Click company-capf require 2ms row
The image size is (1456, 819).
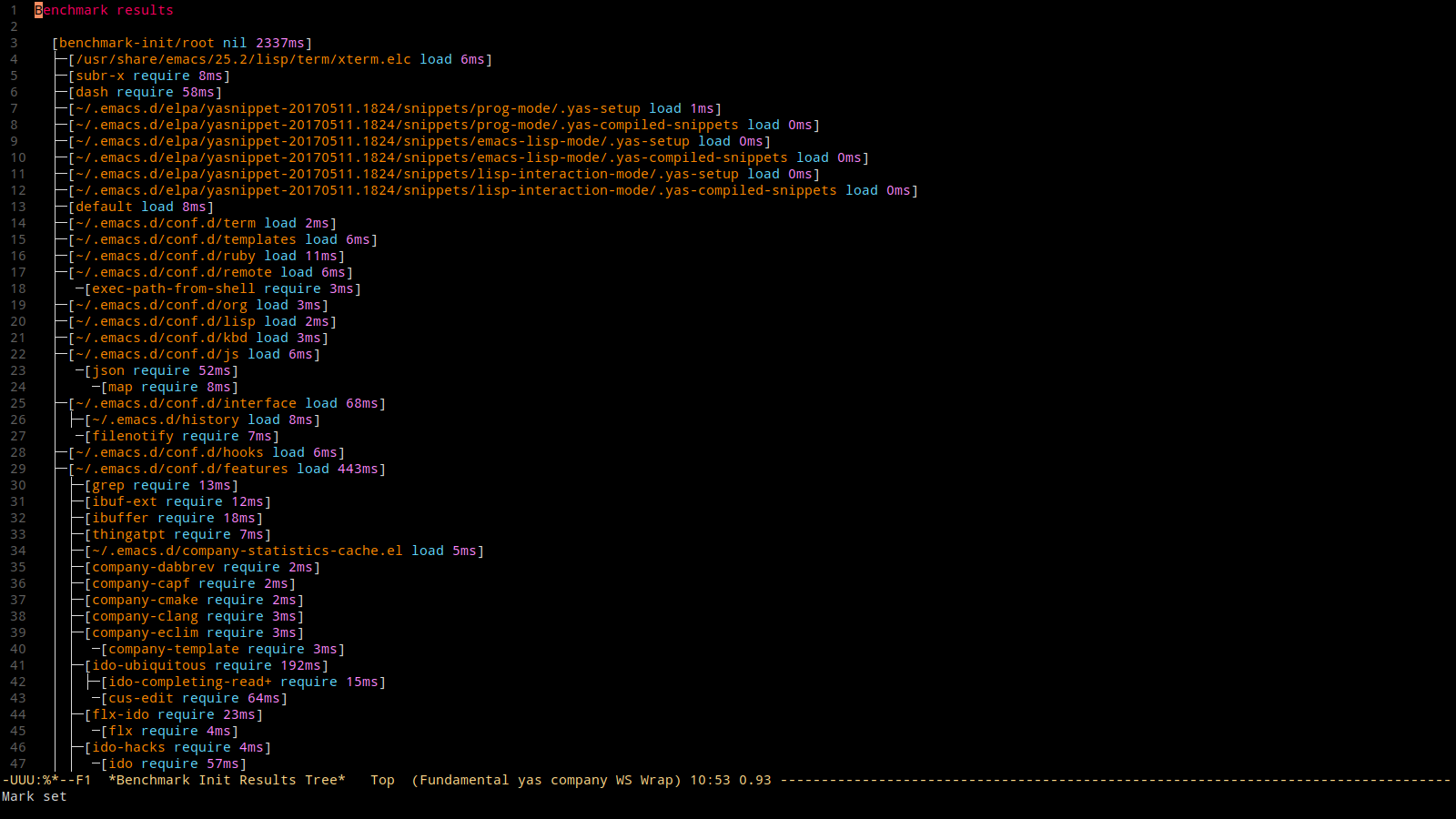[190, 583]
